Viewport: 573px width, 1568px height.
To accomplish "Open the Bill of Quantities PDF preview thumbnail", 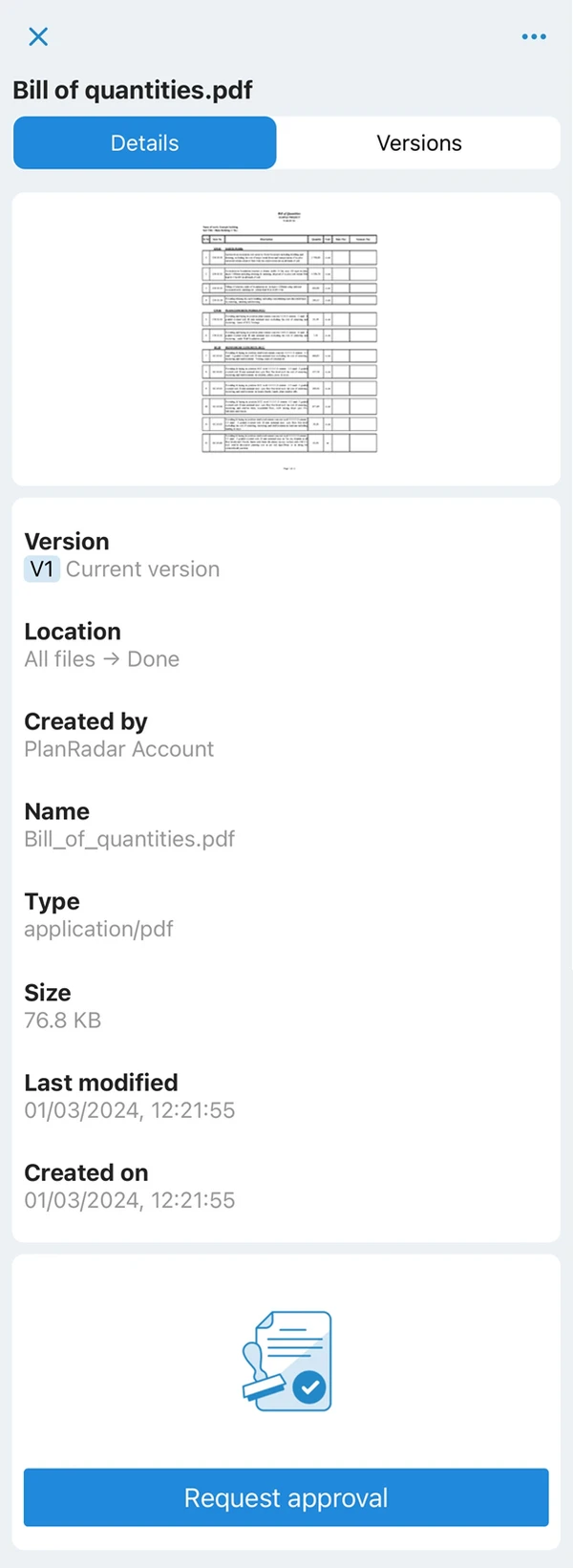I will 288,339.
